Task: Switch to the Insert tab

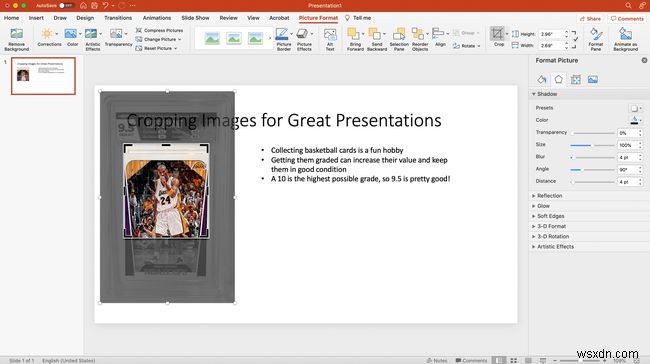Action: tap(36, 18)
